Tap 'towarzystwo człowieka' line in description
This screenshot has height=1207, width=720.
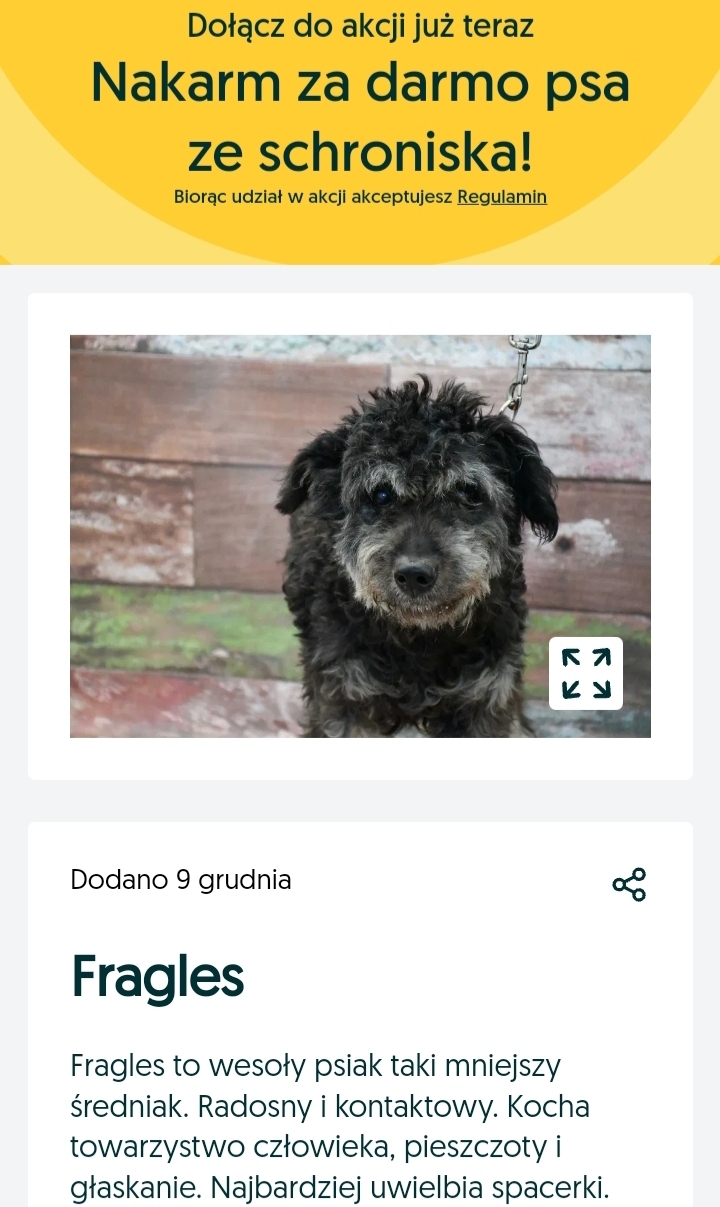229,1148
